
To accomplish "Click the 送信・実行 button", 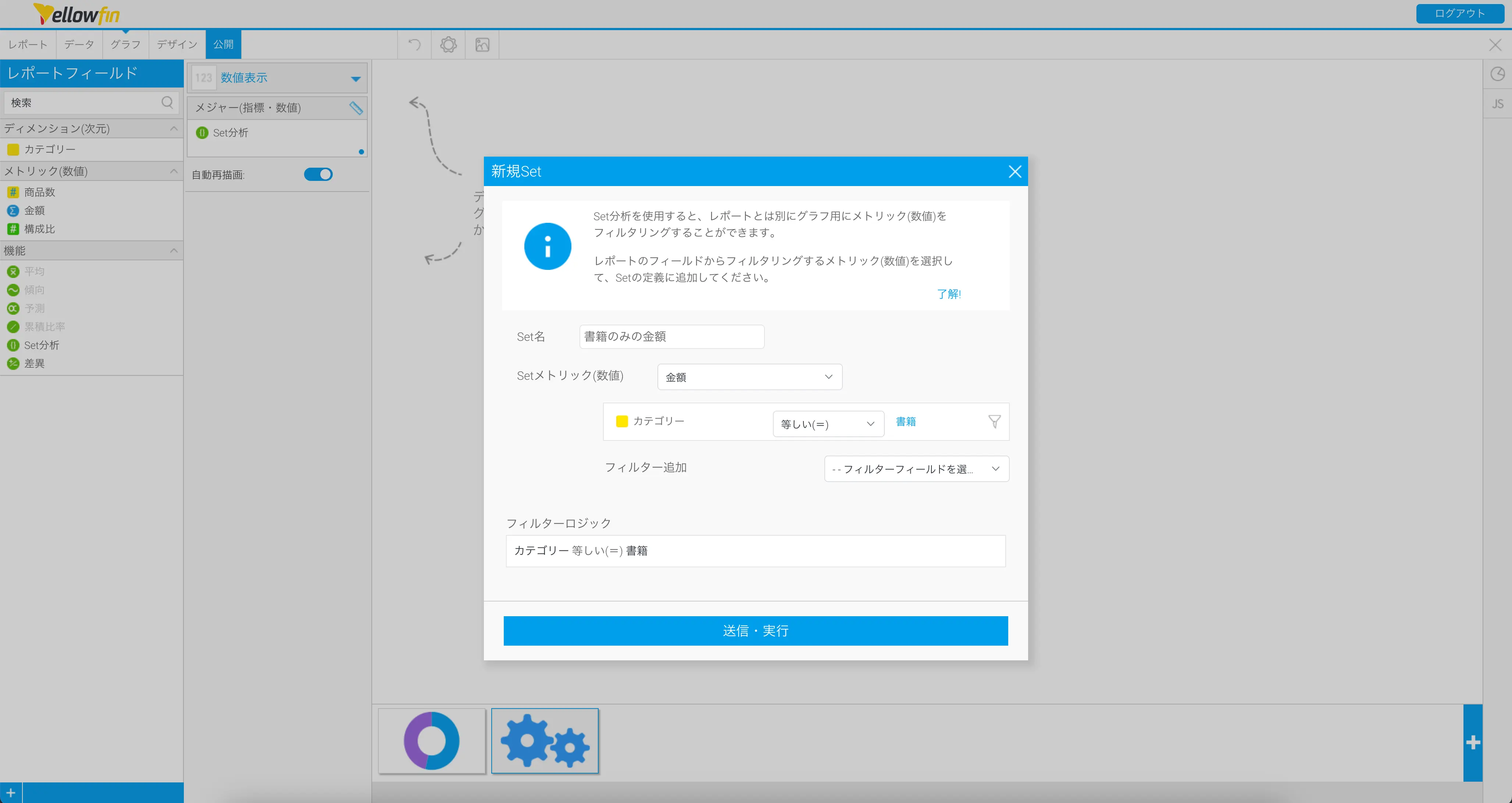I will [755, 631].
